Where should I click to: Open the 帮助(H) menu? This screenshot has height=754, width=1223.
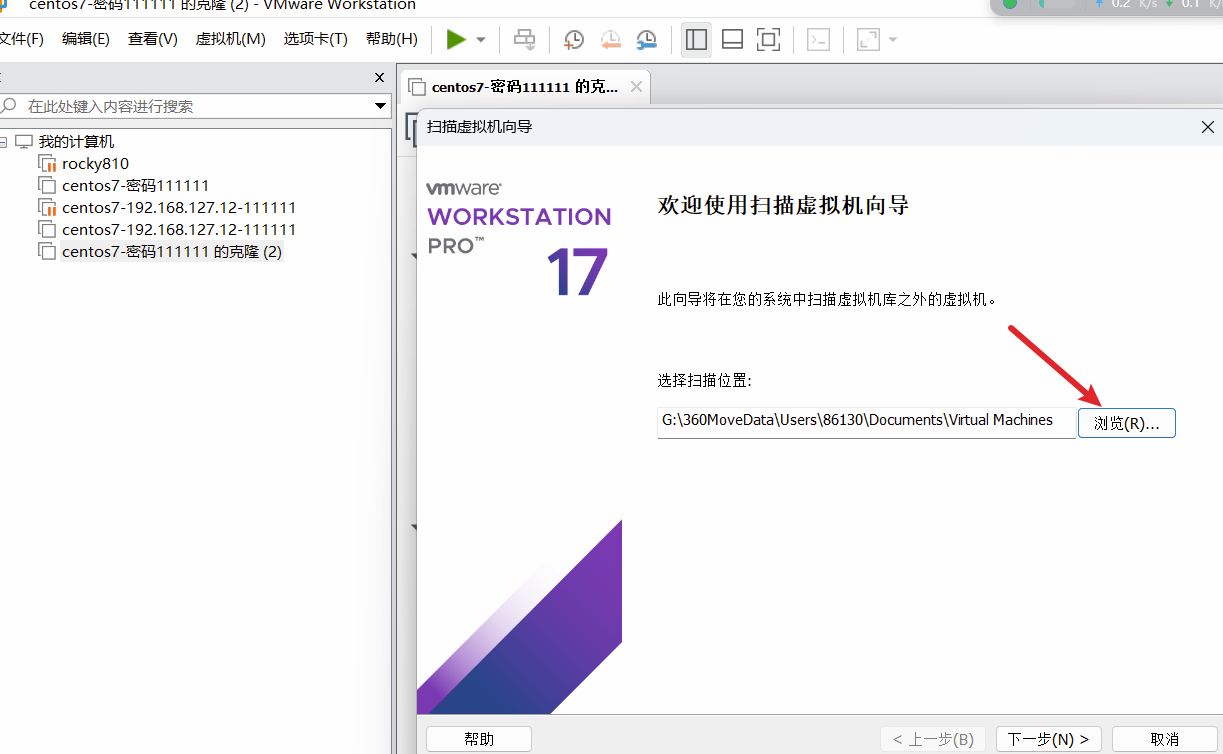[x=392, y=39]
